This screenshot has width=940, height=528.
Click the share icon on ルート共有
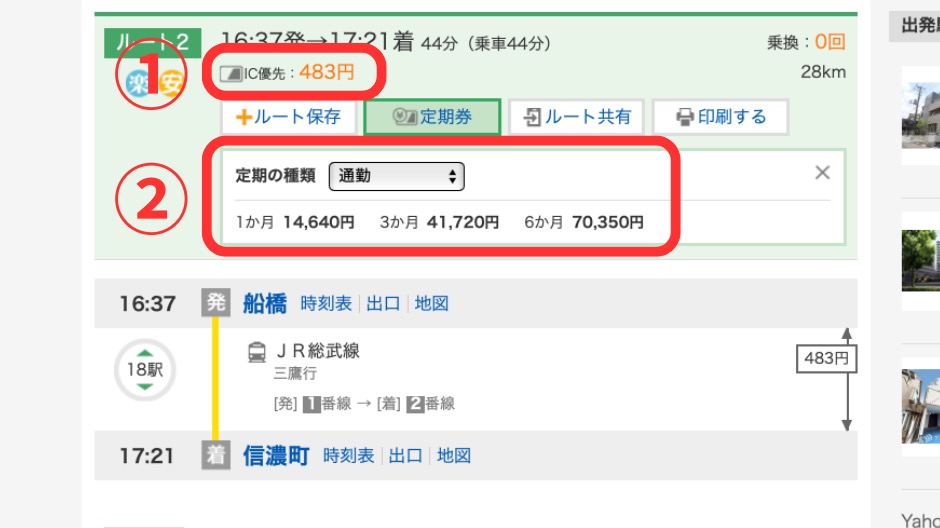[x=532, y=117]
